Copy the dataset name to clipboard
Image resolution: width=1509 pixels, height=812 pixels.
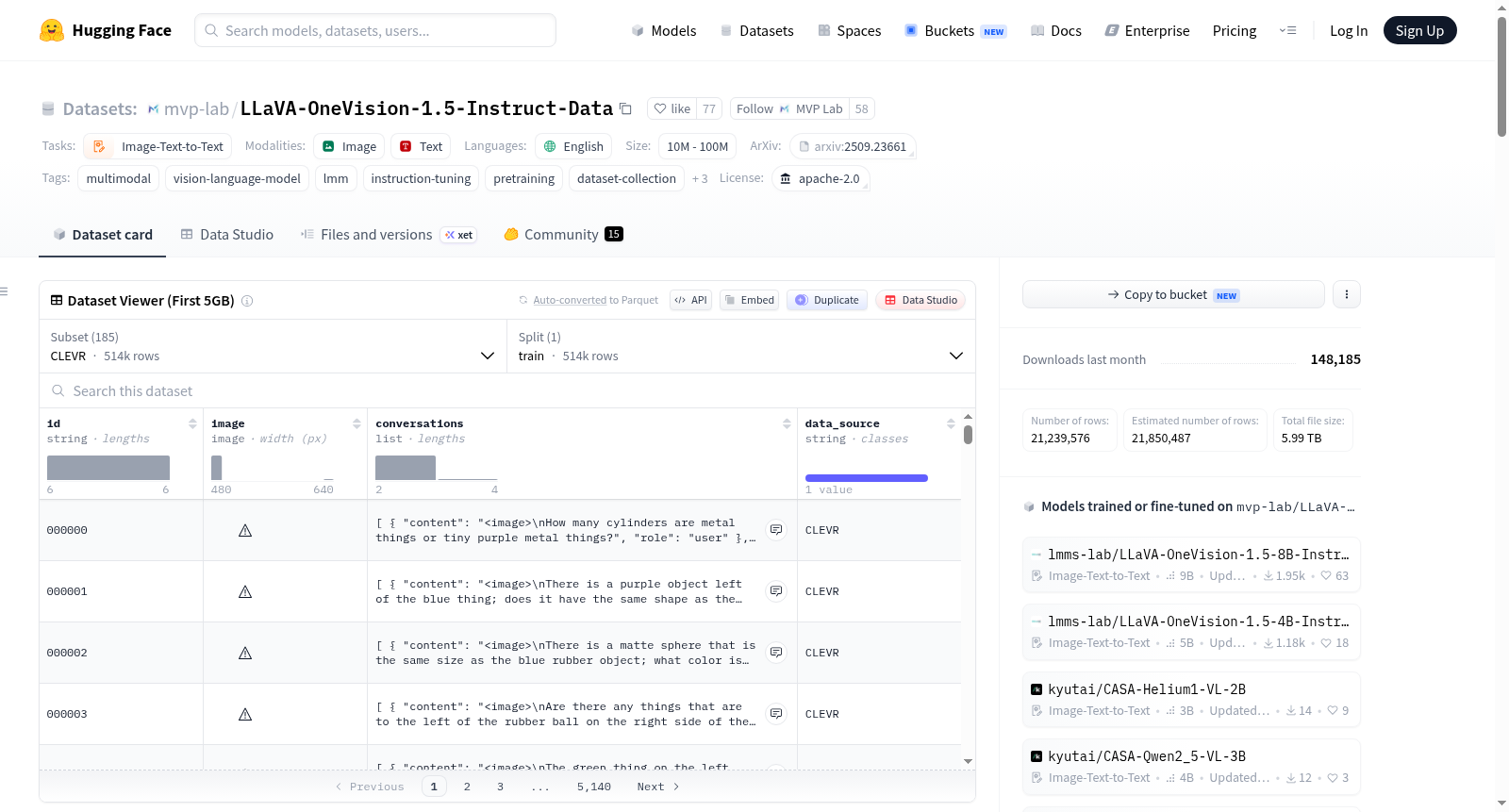coord(625,108)
